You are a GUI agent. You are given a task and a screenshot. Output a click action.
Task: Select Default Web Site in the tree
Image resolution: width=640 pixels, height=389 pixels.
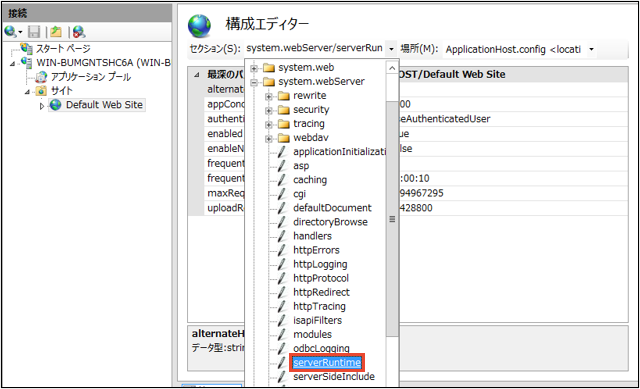click(x=104, y=105)
